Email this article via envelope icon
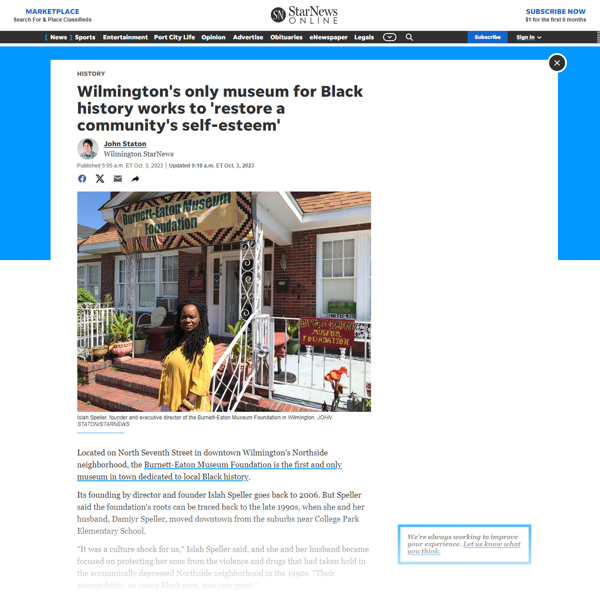The width and height of the screenshot is (600, 600). [x=118, y=179]
